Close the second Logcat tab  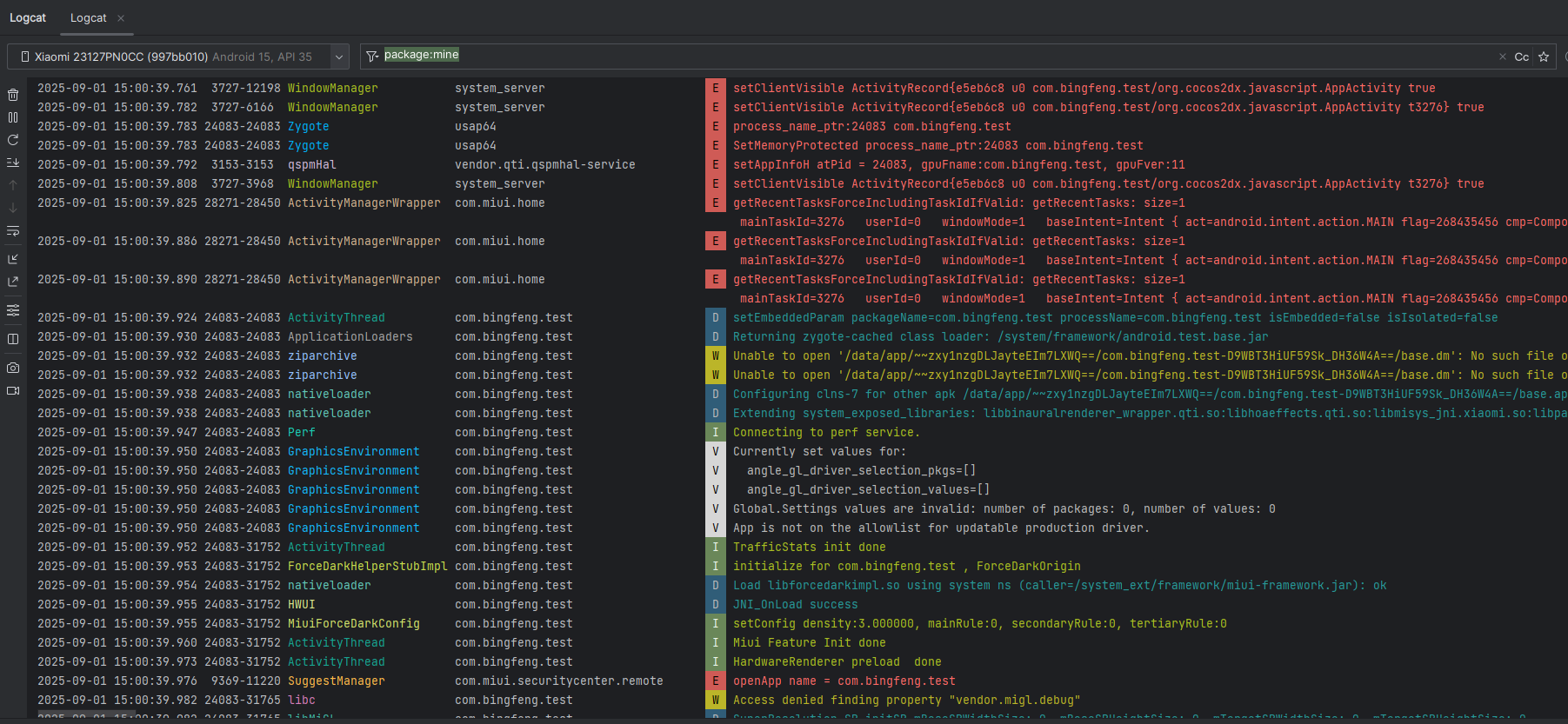tap(121, 18)
